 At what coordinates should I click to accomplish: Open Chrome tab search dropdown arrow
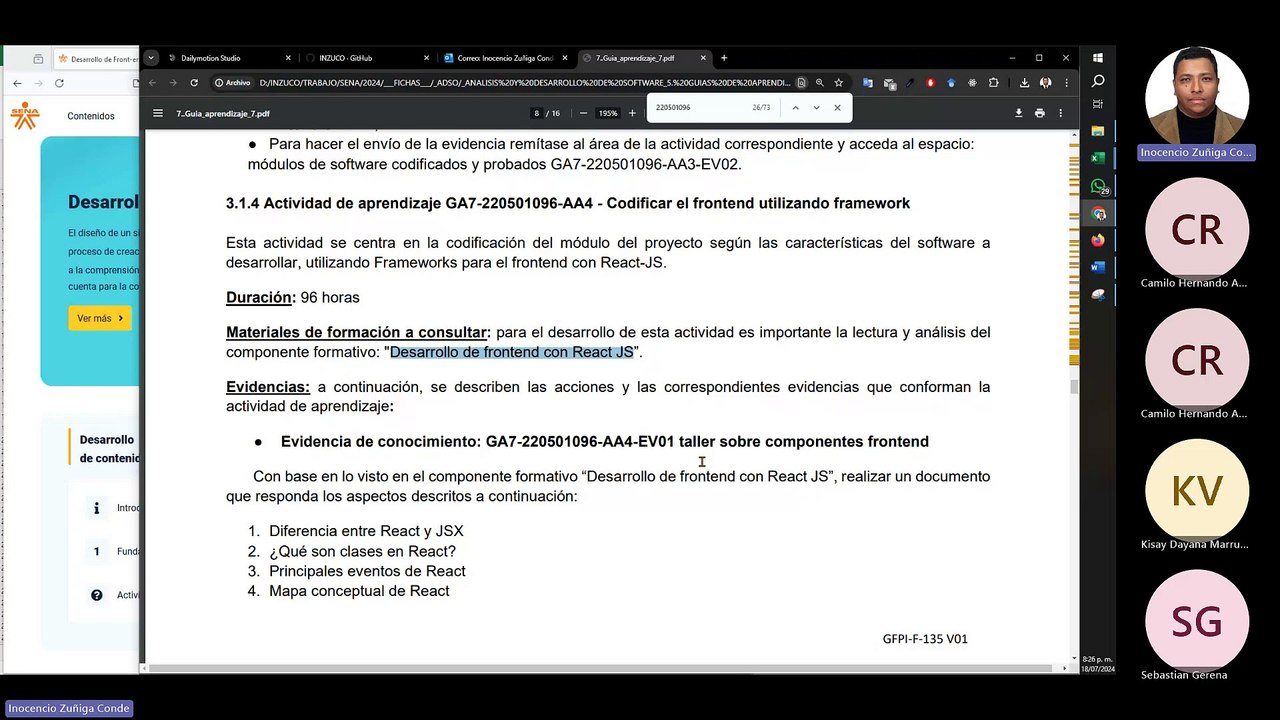152,58
